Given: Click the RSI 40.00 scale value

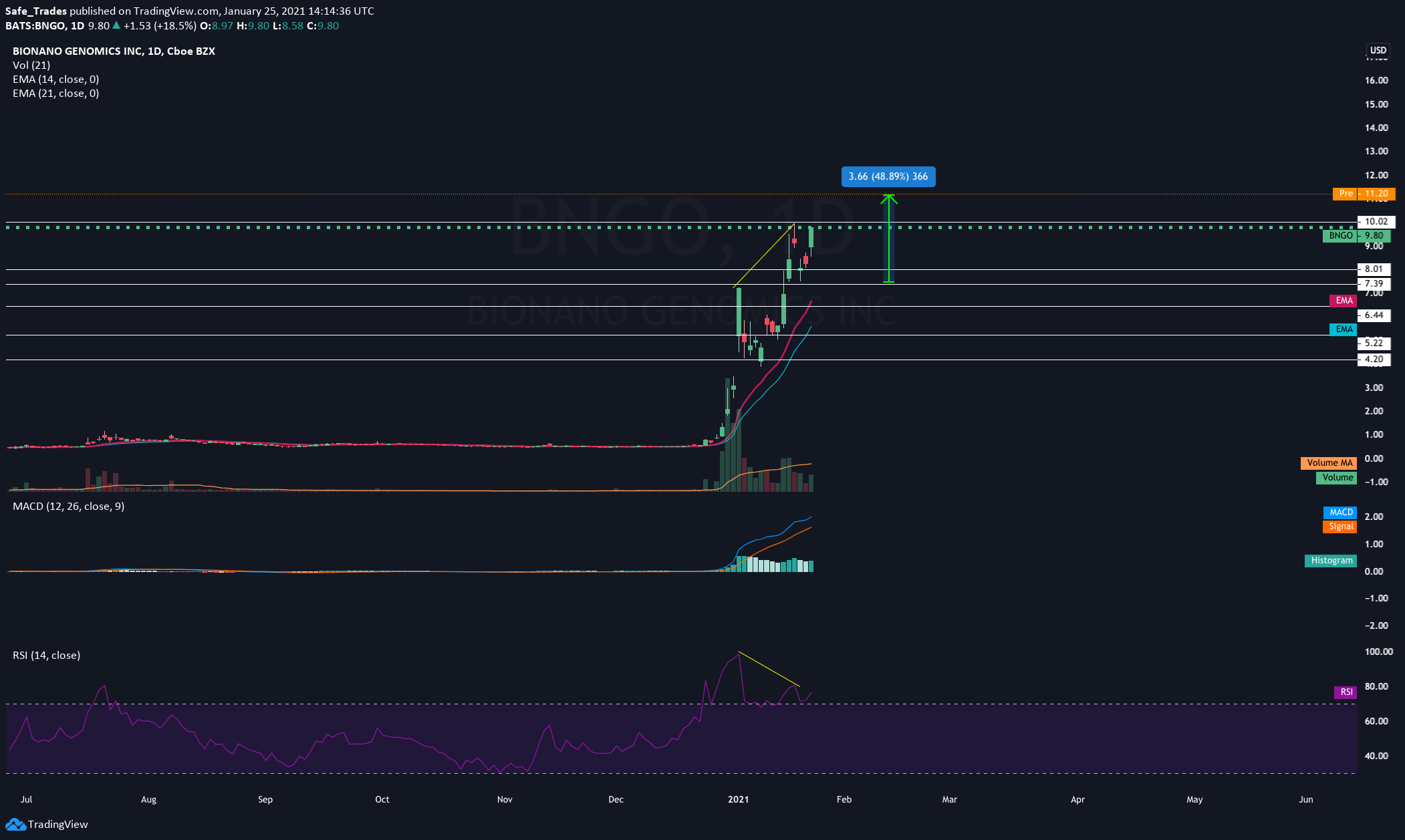Looking at the screenshot, I should [1376, 756].
